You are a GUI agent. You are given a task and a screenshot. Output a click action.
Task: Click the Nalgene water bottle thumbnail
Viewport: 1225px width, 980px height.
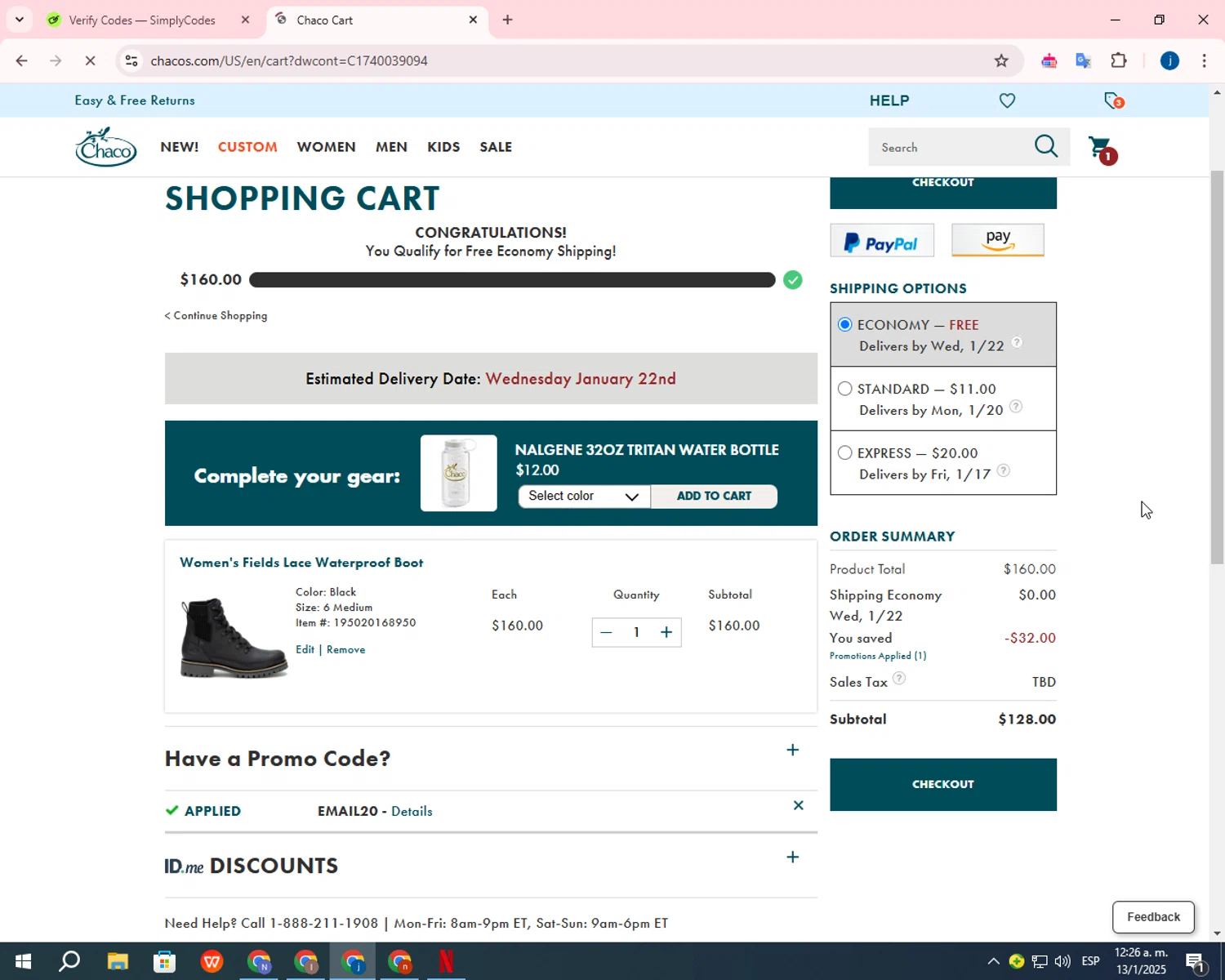click(x=458, y=474)
